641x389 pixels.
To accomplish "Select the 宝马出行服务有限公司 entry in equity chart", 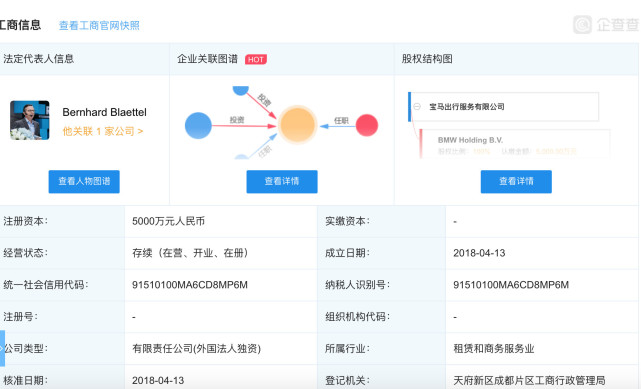I will click(x=504, y=107).
